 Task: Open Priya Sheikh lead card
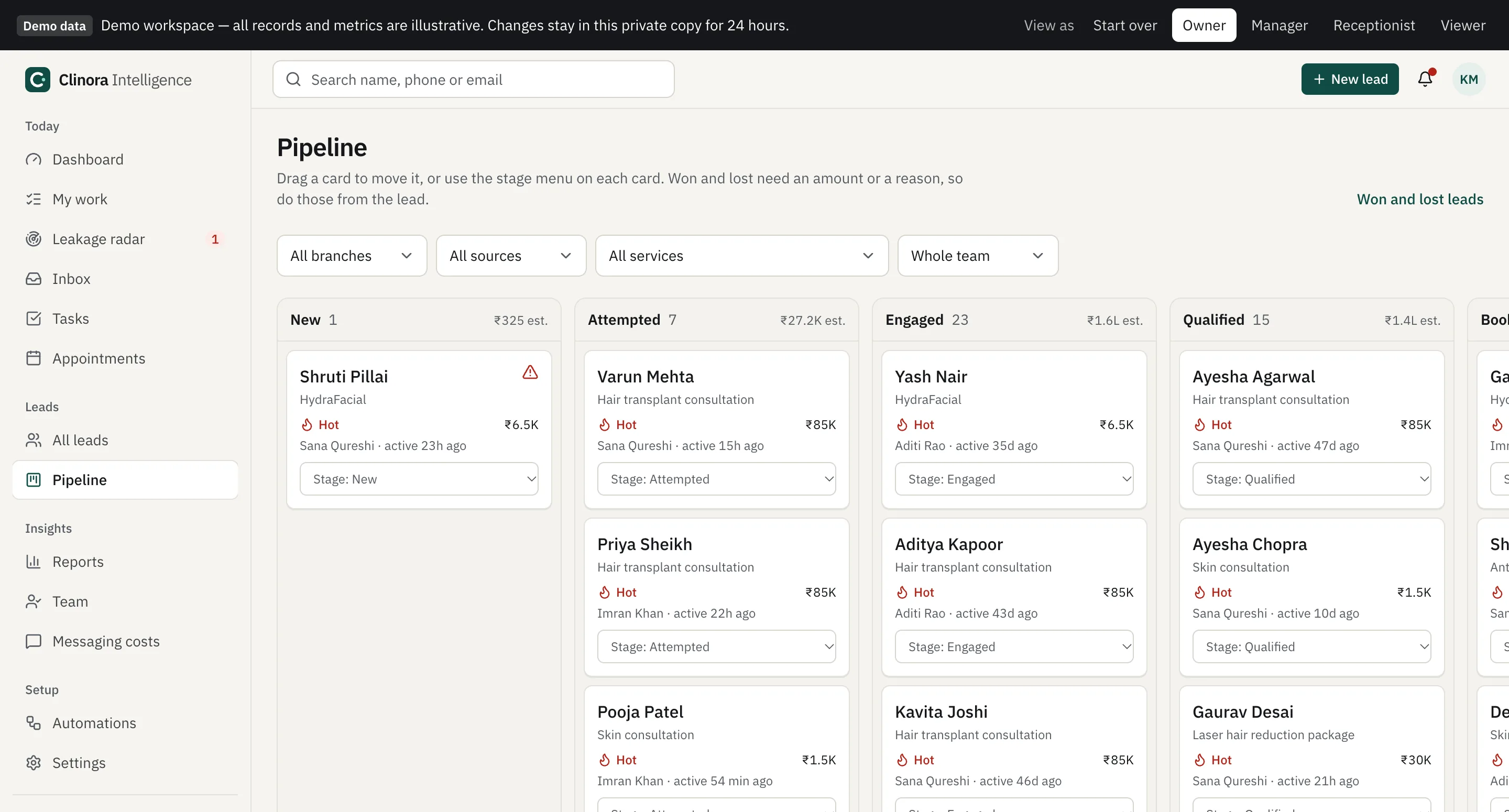click(716, 598)
